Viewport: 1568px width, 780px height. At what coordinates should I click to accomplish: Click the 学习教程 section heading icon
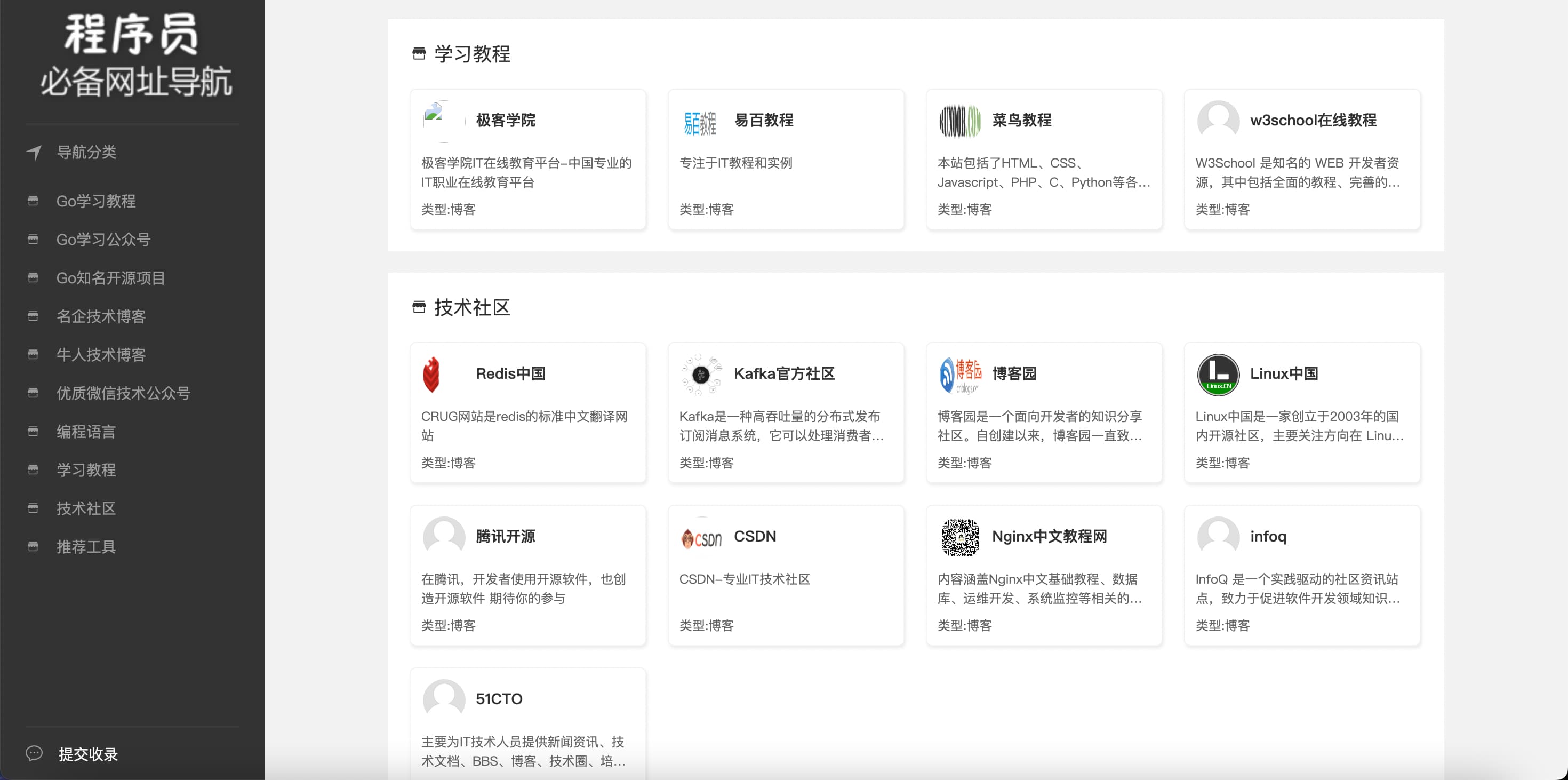pos(419,53)
